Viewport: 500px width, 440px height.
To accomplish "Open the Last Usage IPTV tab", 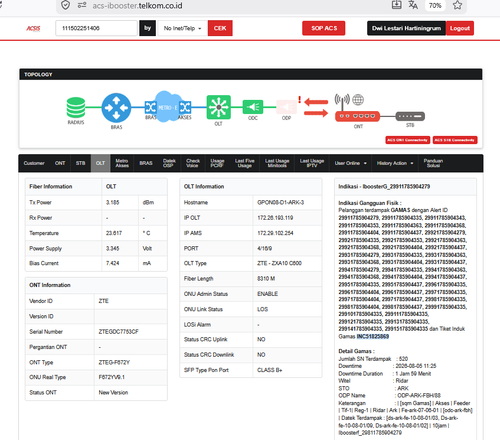I will [x=312, y=163].
